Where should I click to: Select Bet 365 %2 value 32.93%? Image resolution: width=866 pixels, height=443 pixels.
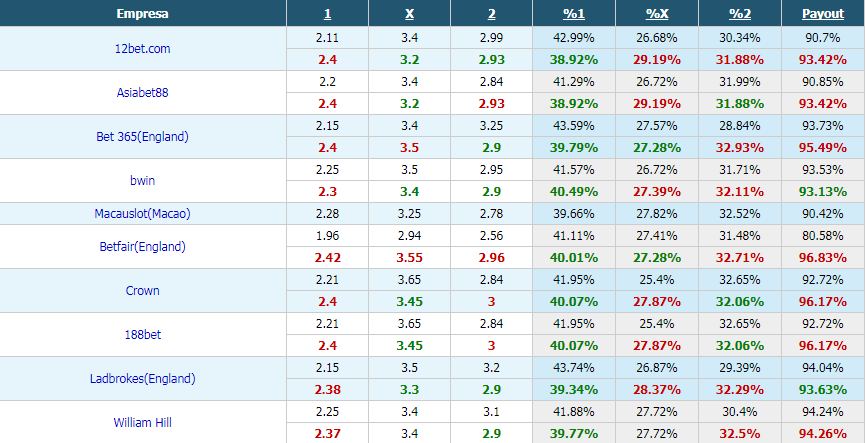pos(740,147)
